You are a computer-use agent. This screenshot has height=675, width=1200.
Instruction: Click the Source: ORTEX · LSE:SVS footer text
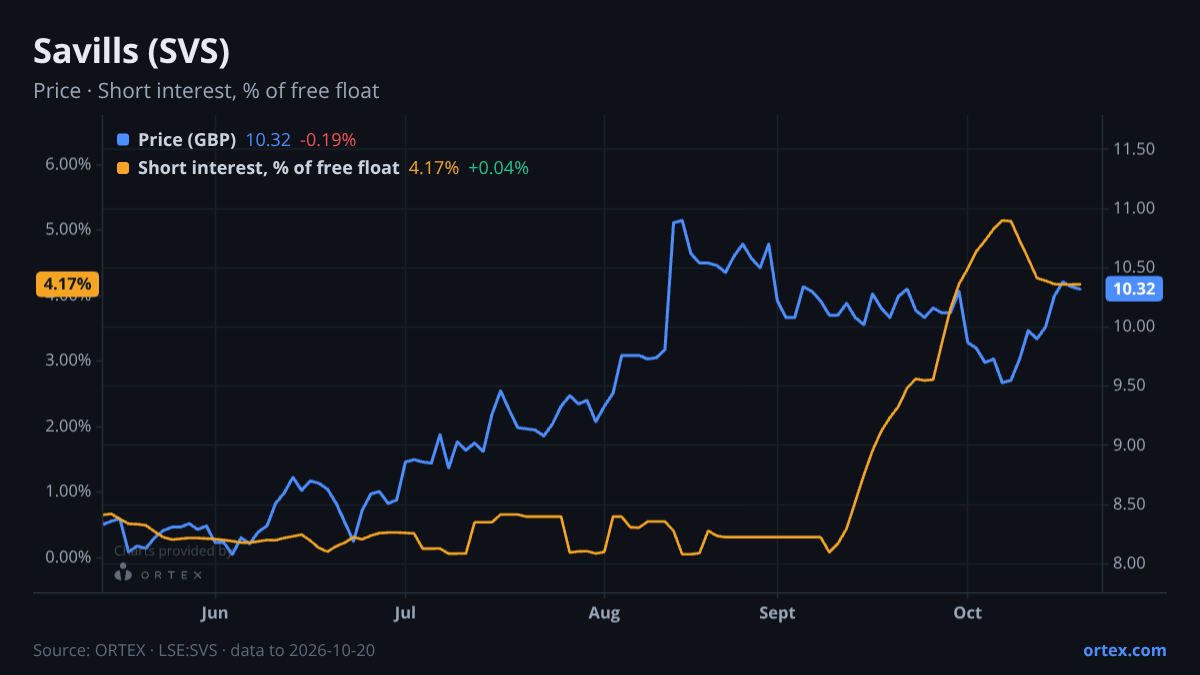click(204, 650)
